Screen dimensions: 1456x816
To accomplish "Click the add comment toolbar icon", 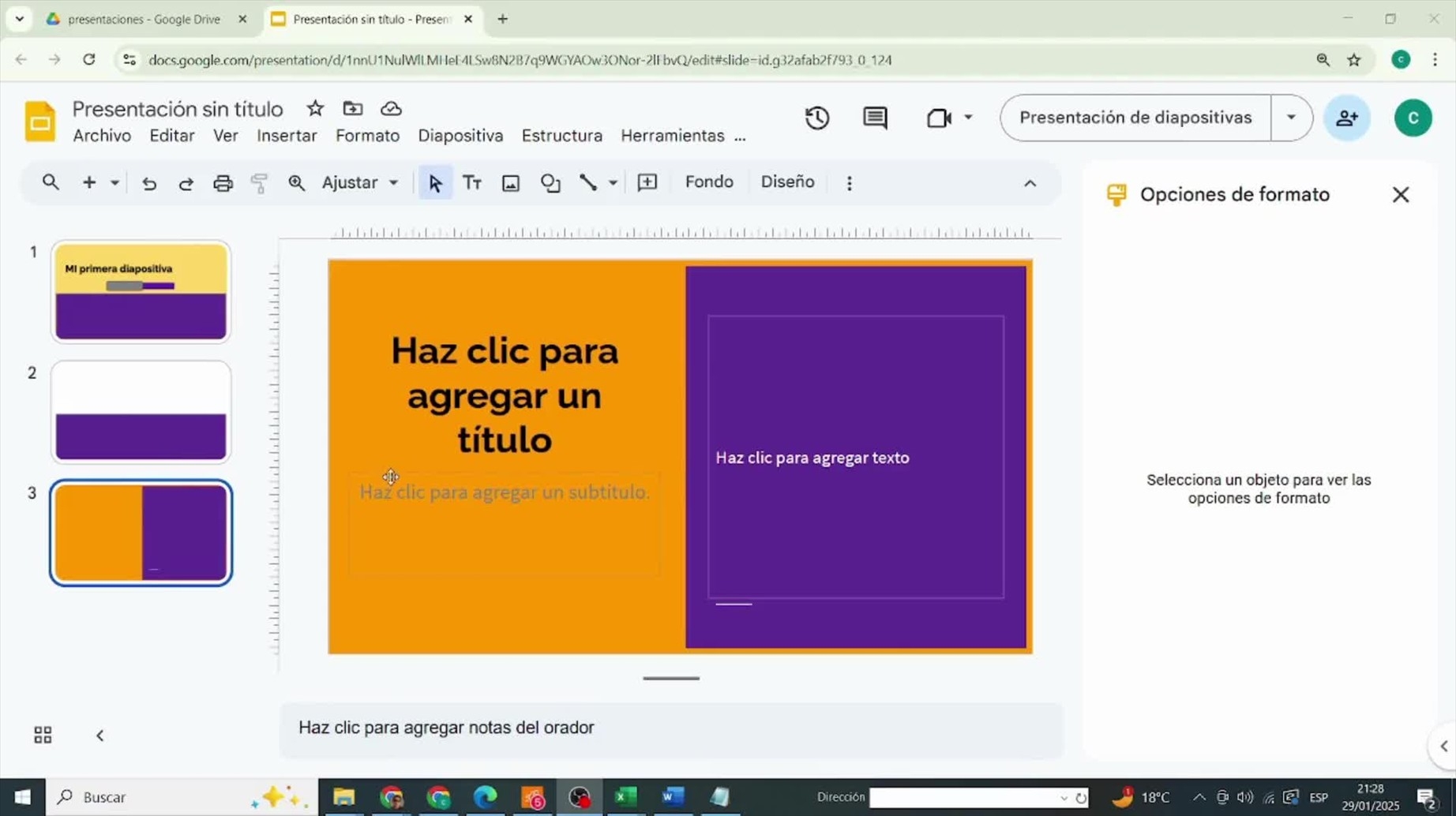I will (647, 183).
